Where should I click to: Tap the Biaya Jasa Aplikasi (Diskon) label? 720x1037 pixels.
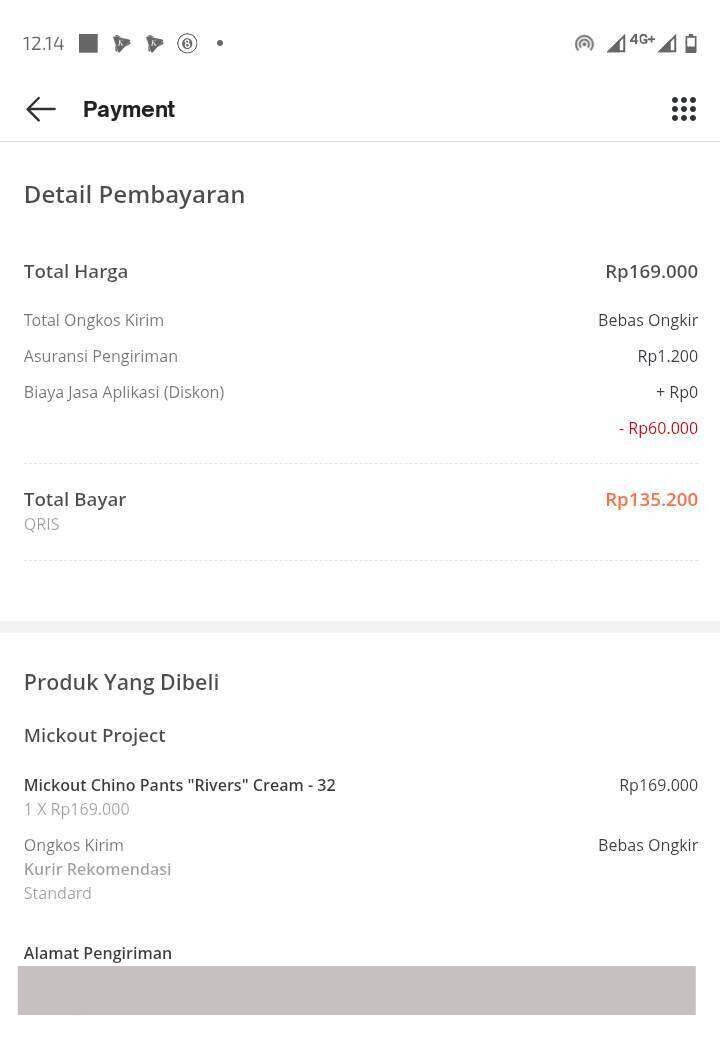point(124,392)
